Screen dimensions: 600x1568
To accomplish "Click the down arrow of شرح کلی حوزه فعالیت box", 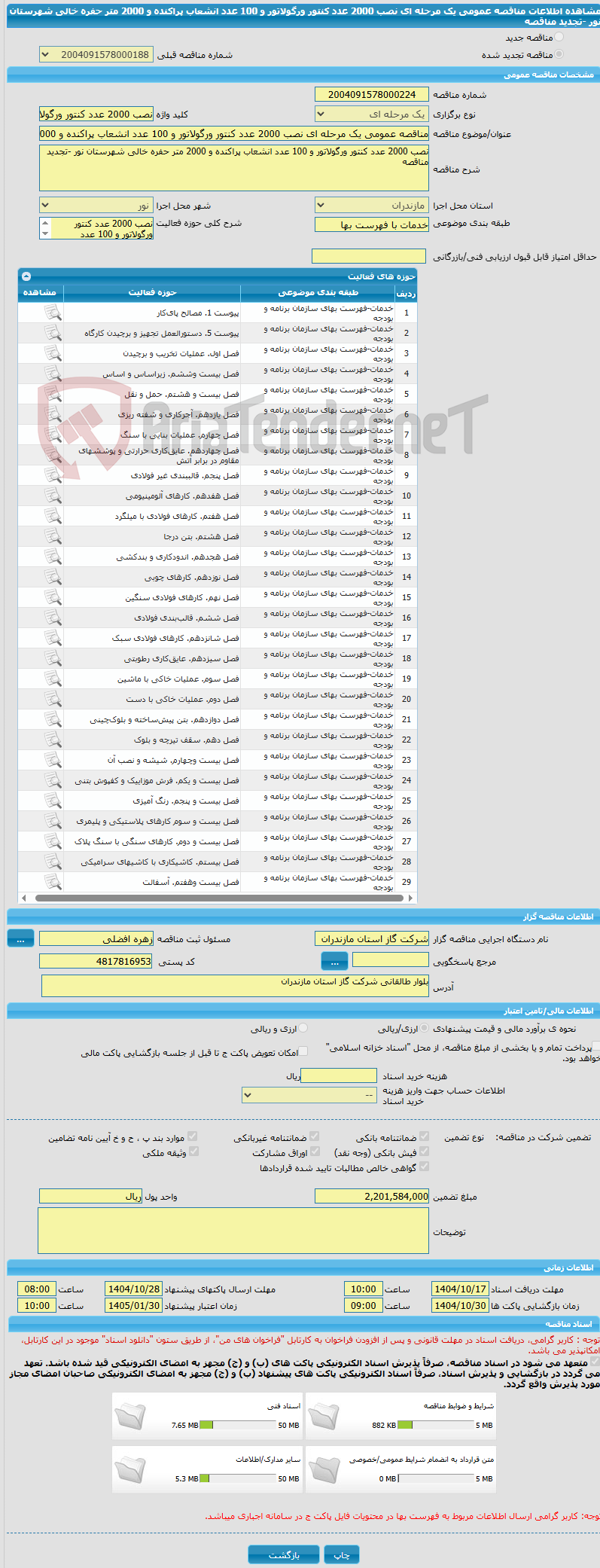I will click(45, 234).
